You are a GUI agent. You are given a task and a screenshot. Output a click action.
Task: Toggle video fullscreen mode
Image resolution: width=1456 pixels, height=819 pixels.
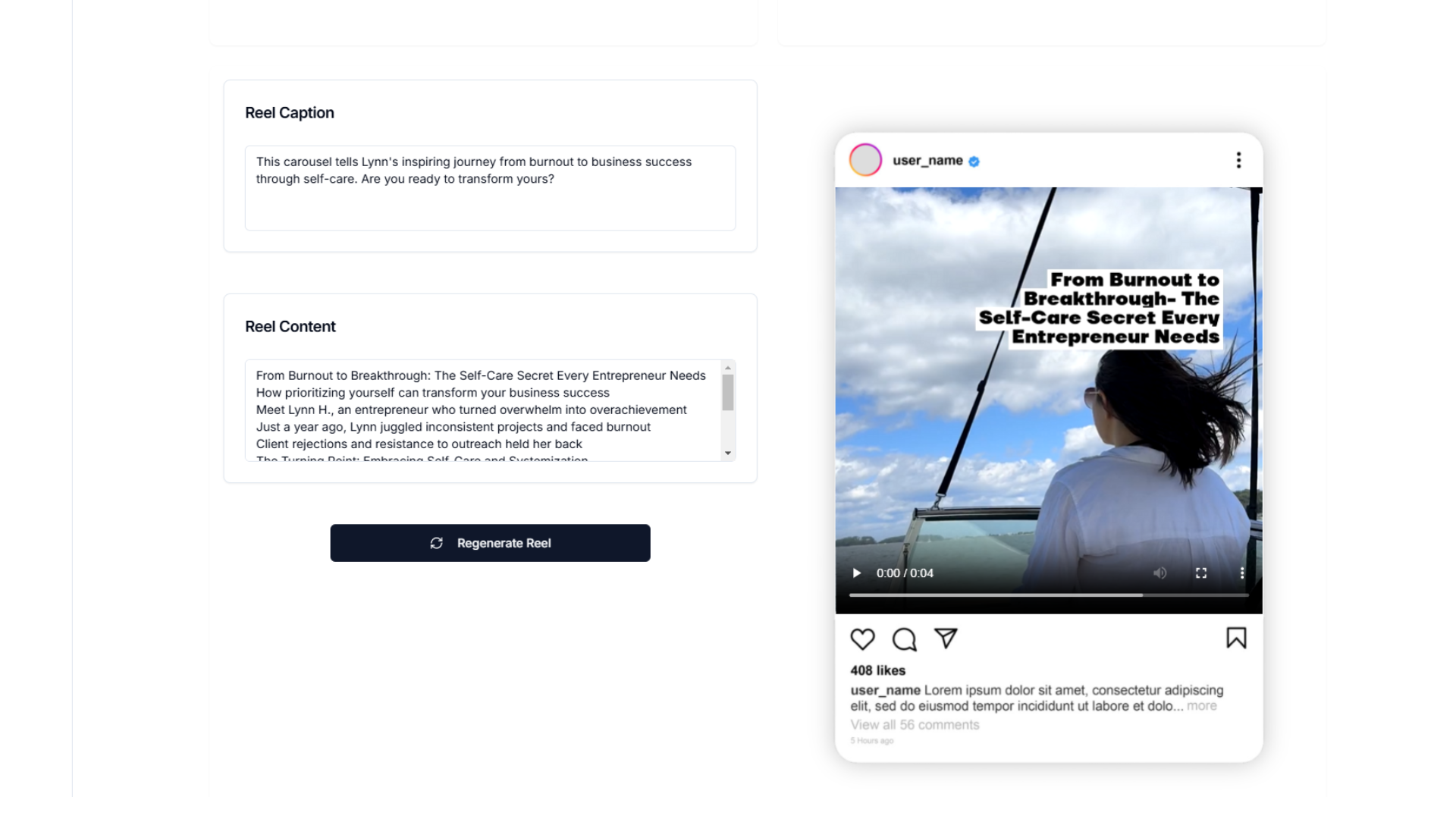(x=1201, y=573)
